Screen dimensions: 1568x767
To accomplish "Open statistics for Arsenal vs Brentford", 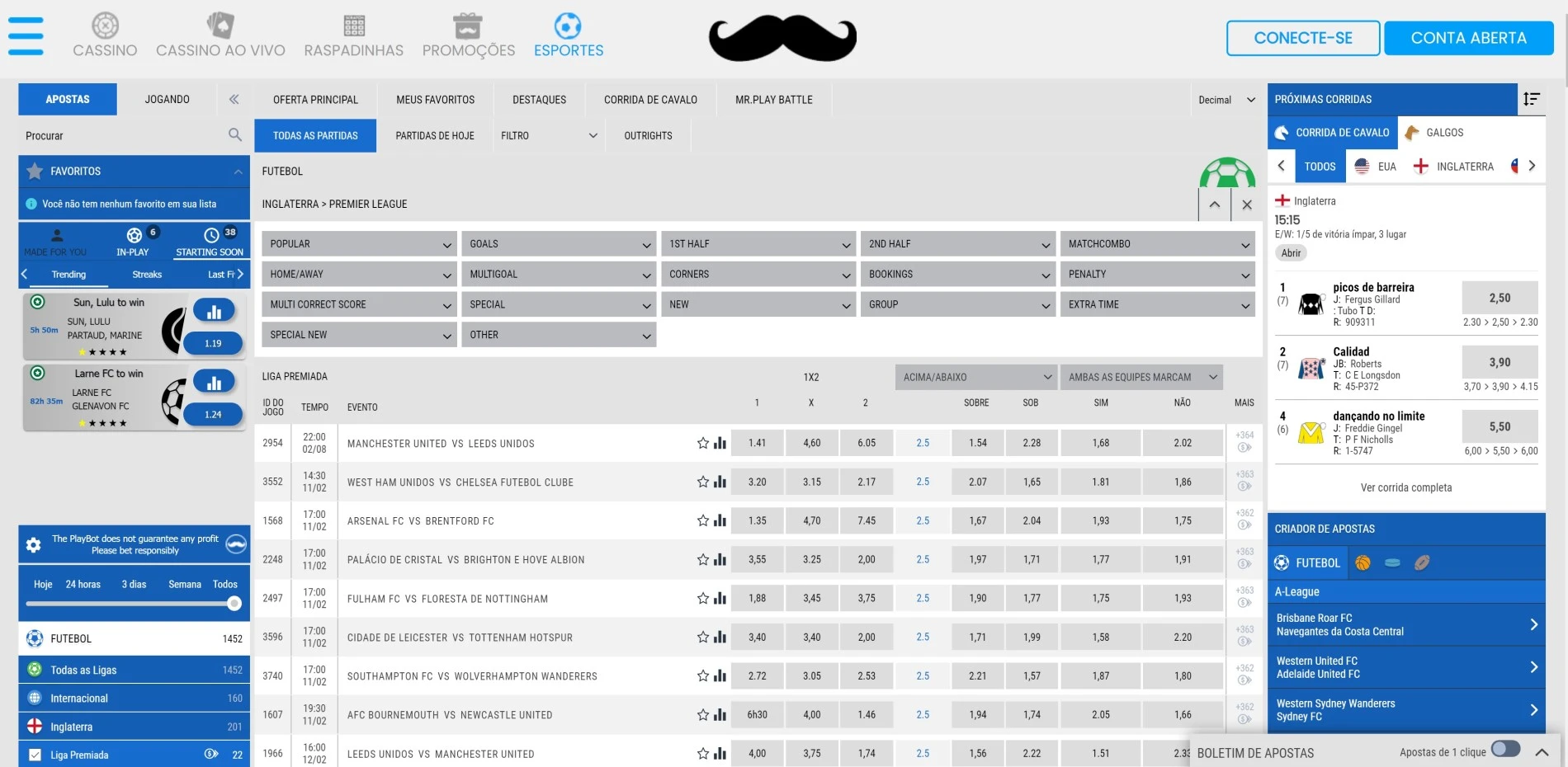I will tap(720, 520).
